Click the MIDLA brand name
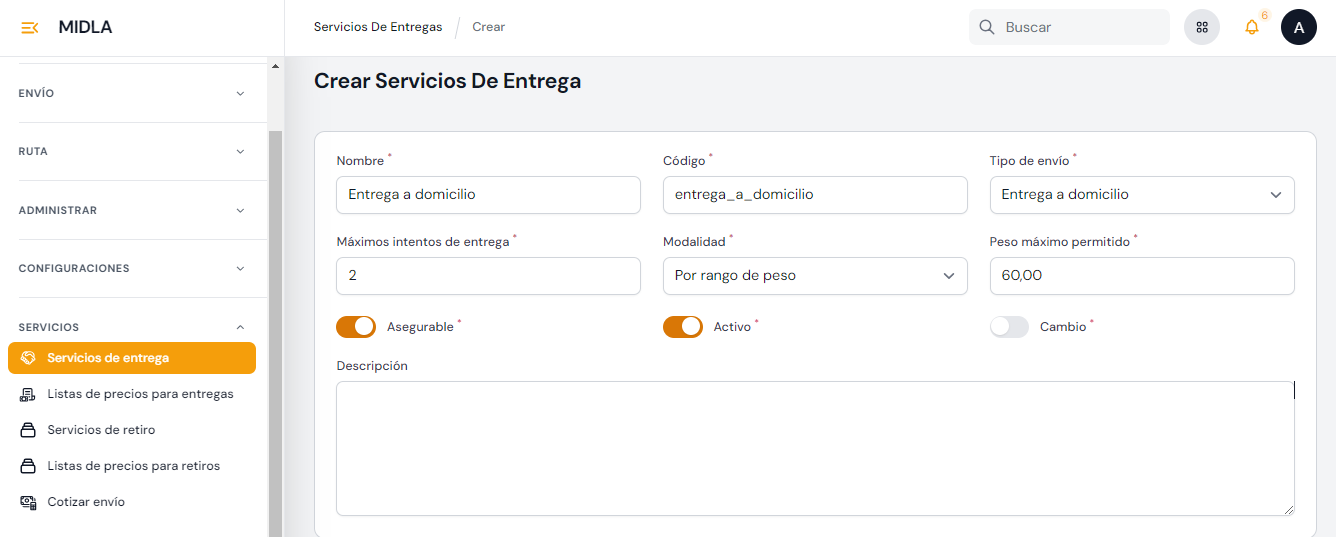Screen dimensions: 1336x537 tap(85, 27)
